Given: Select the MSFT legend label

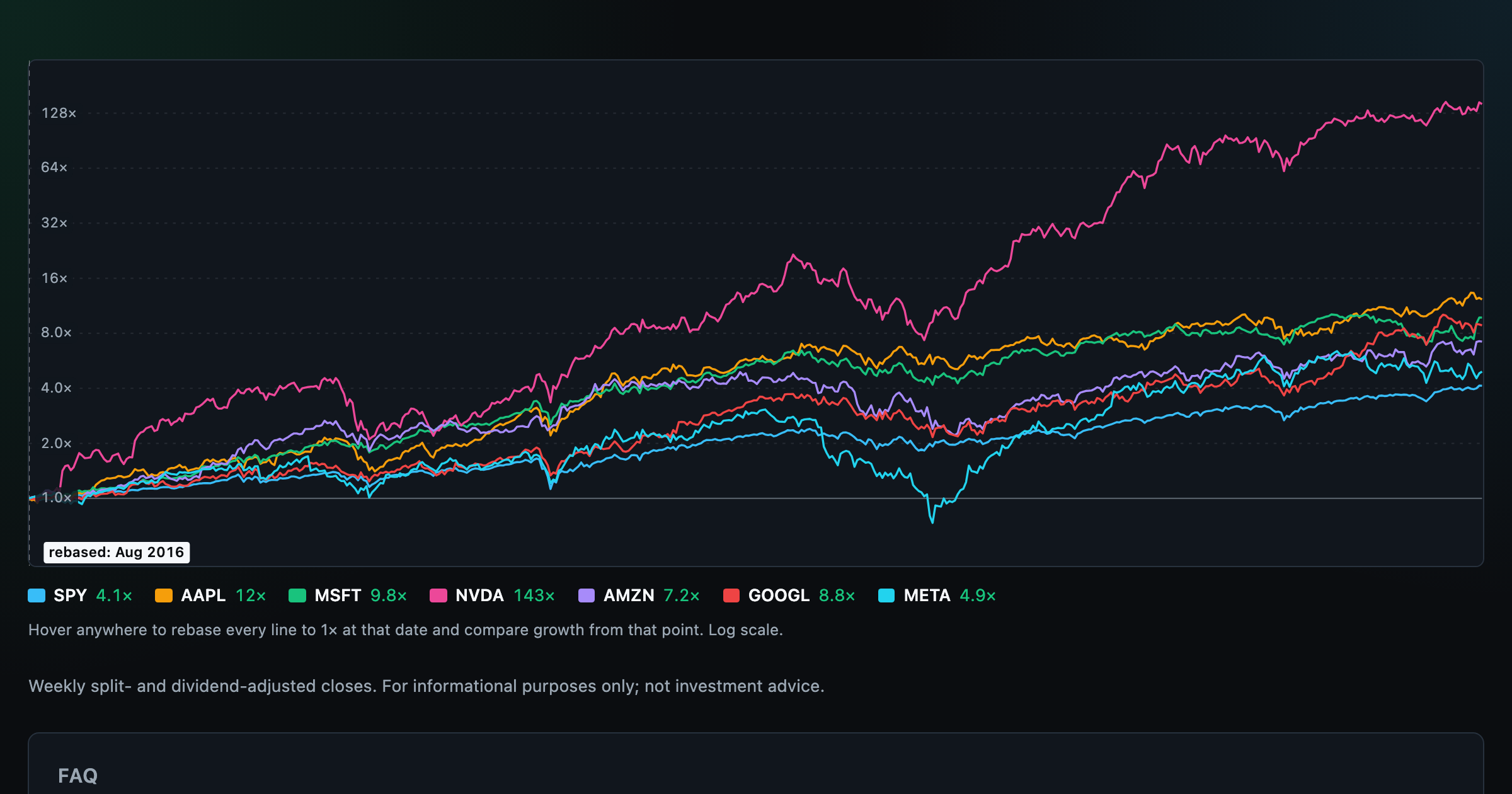Looking at the screenshot, I should (338, 595).
